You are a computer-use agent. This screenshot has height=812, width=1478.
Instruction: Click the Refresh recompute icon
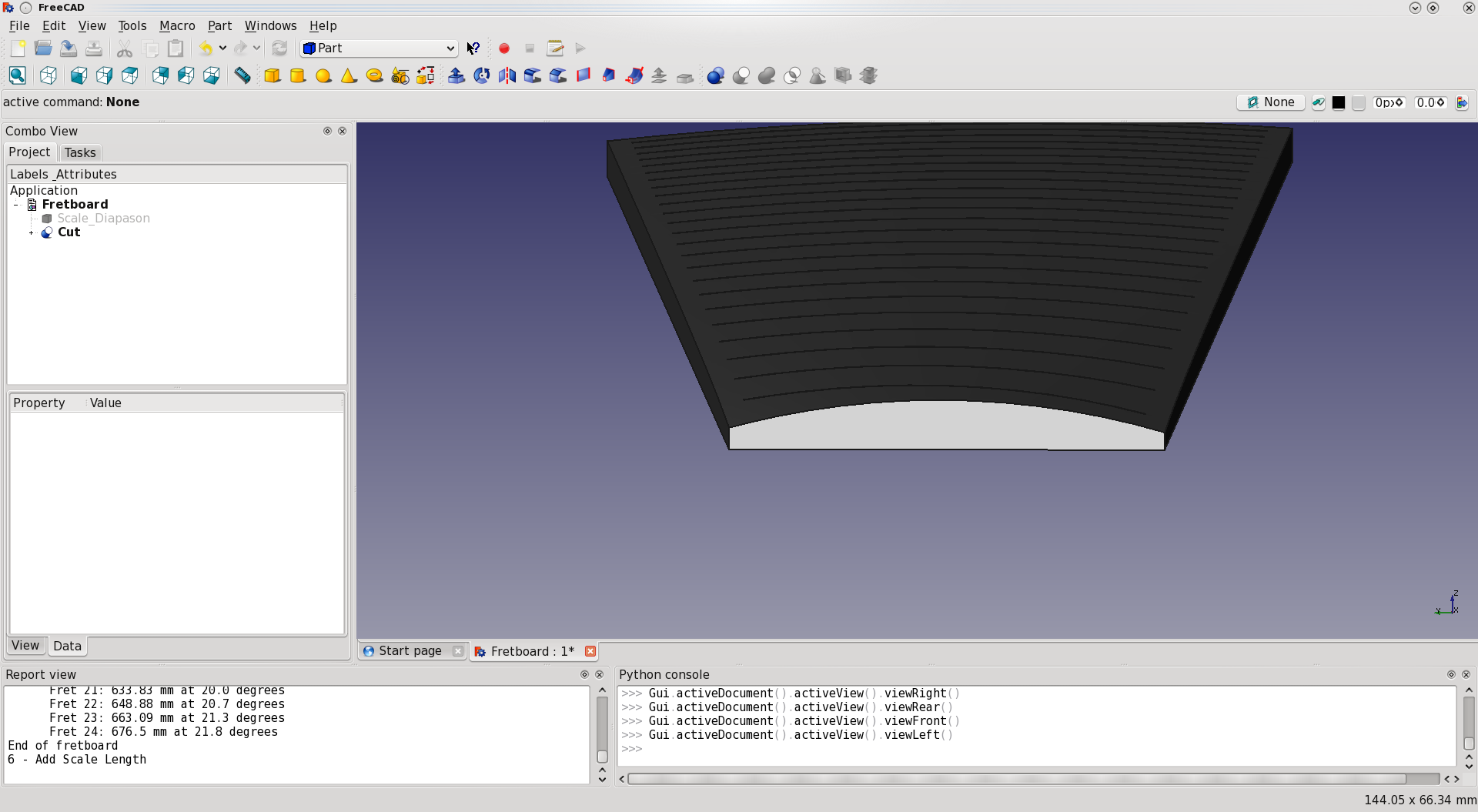(x=279, y=48)
